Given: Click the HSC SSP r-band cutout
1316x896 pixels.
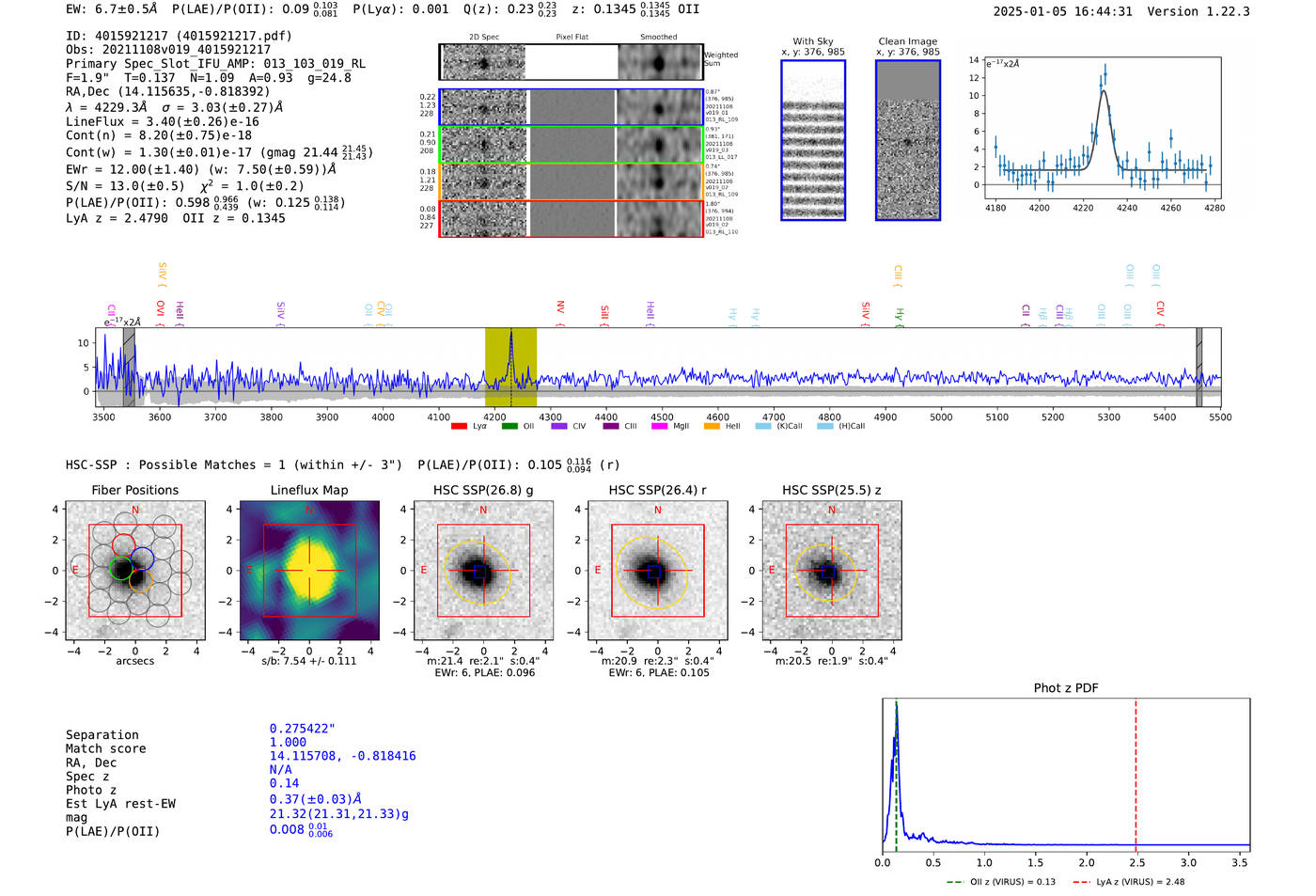Looking at the screenshot, I should pos(657,571).
